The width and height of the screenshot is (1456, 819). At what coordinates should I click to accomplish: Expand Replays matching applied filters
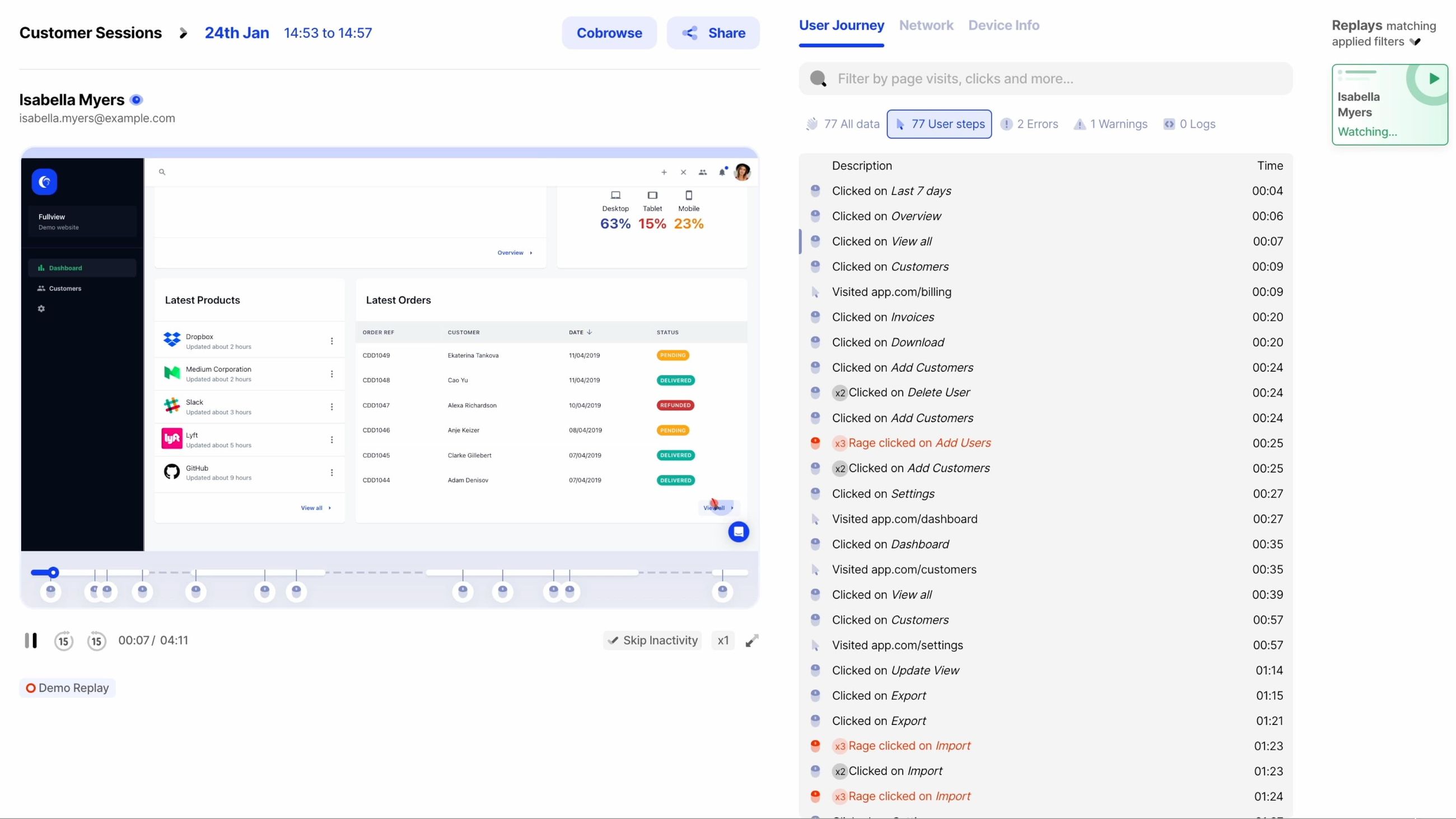(x=1416, y=42)
